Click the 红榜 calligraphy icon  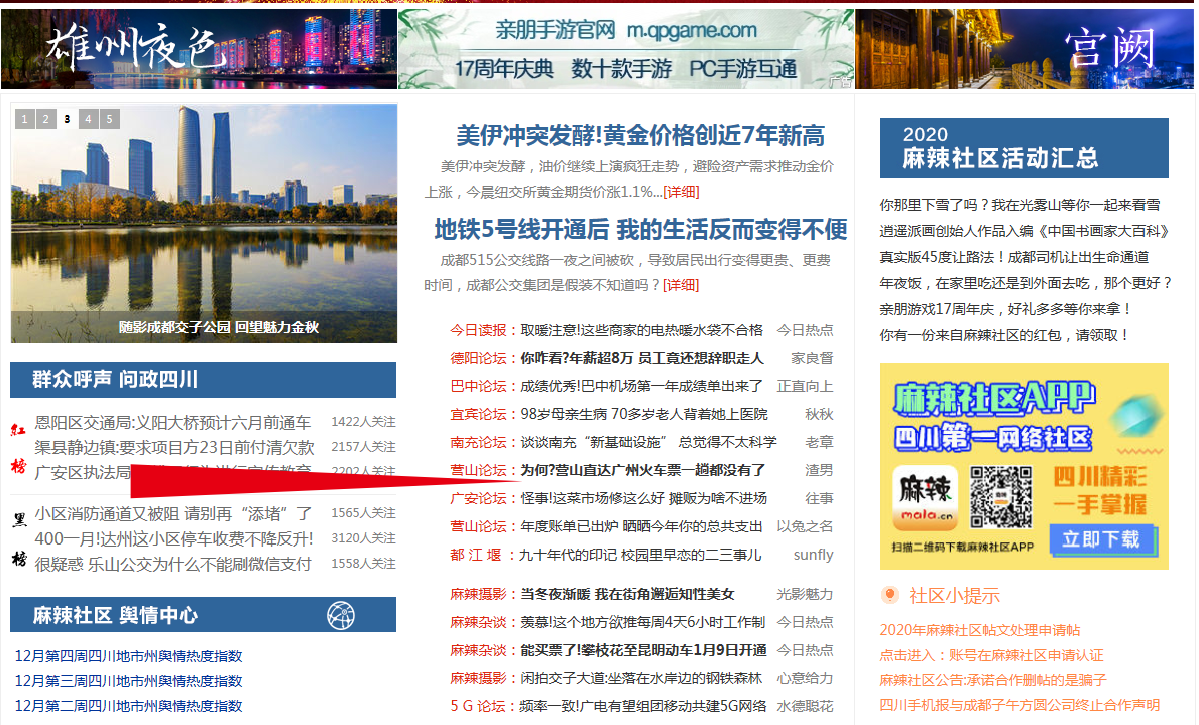[18, 448]
